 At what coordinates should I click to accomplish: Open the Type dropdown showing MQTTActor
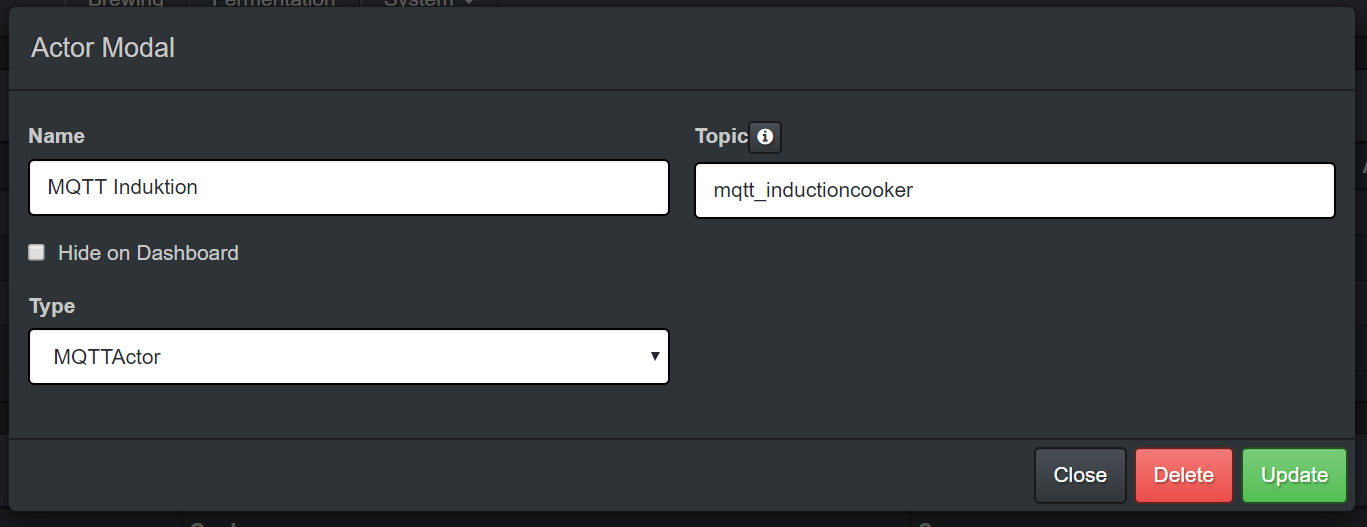tap(348, 357)
